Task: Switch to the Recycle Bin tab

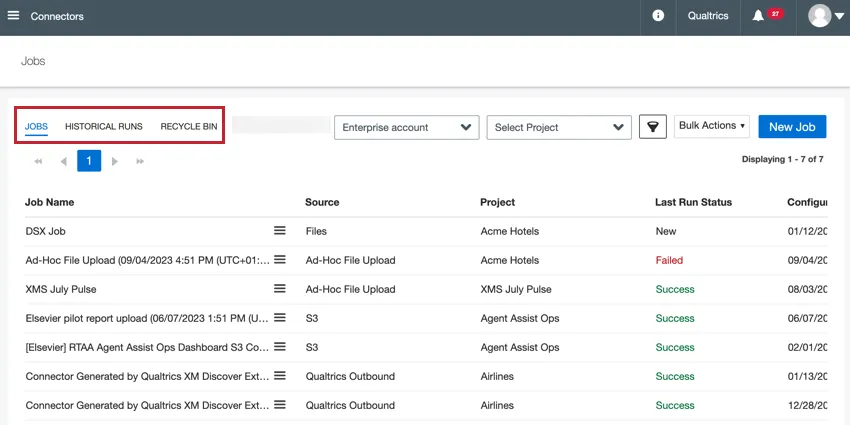Action: 189,127
